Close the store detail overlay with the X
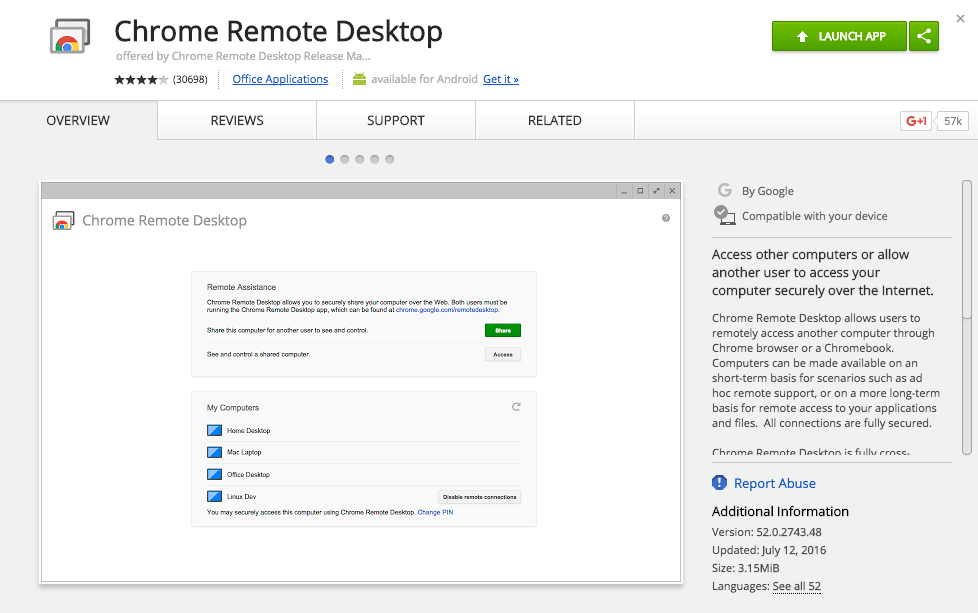Image resolution: width=978 pixels, height=613 pixels. 961,19
